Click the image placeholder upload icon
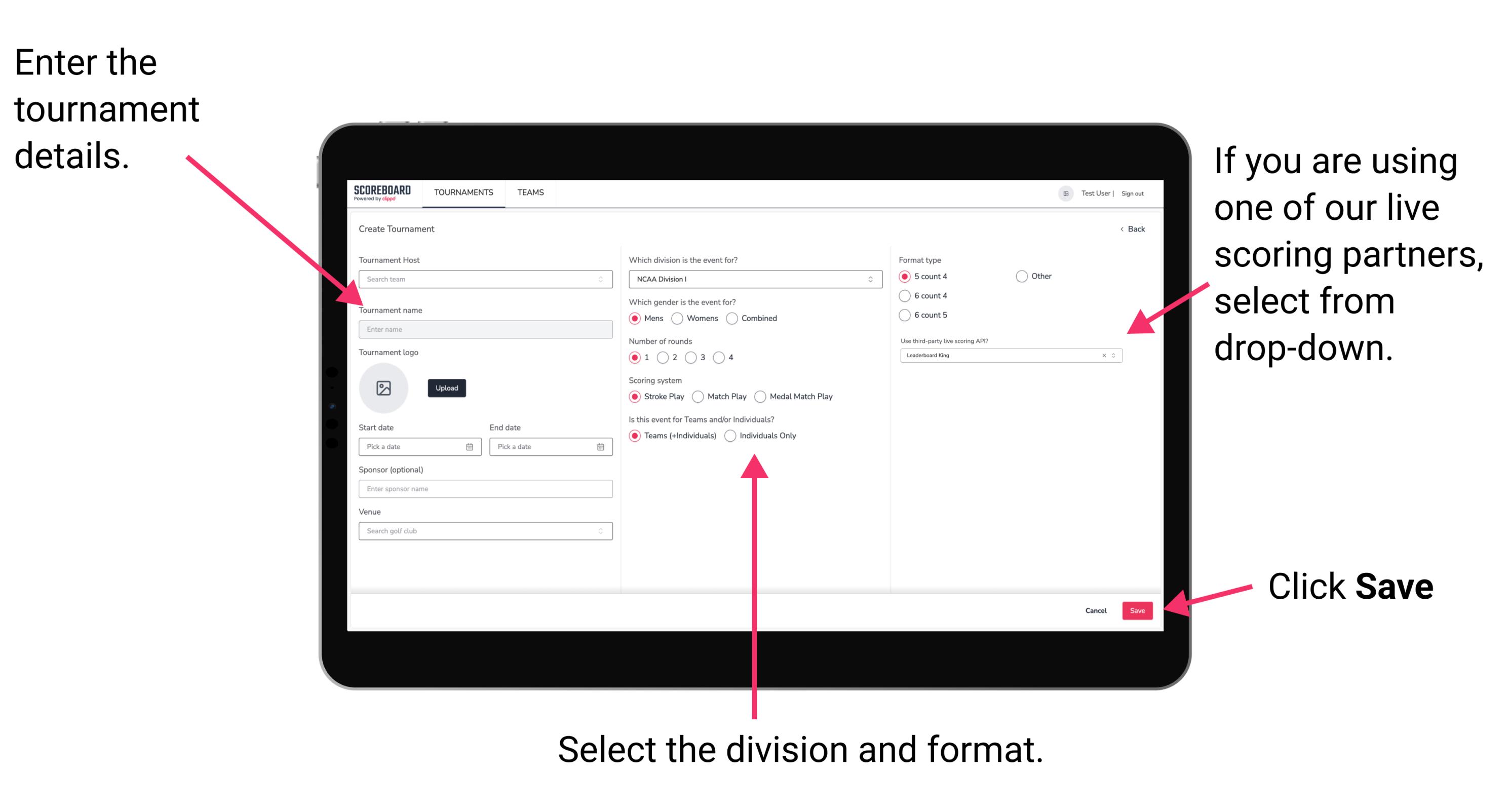The height and width of the screenshot is (812, 1509). click(x=383, y=388)
